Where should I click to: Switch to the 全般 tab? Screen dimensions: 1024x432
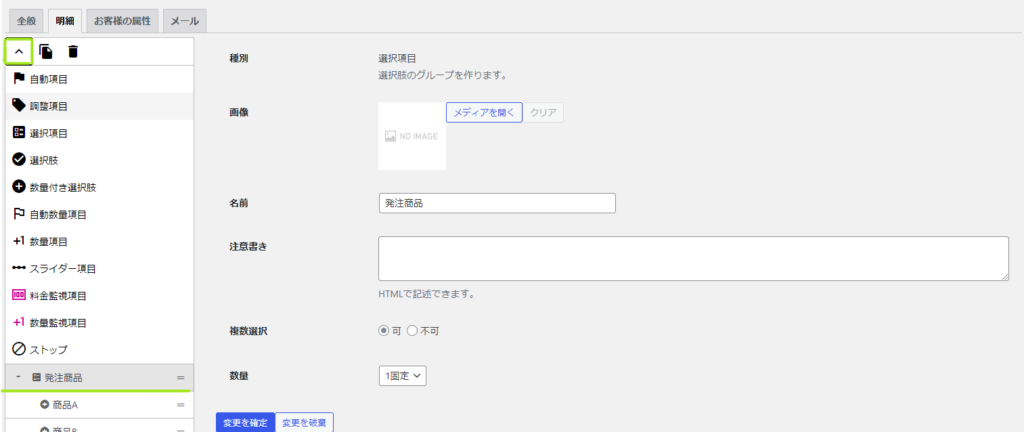tap(26, 20)
